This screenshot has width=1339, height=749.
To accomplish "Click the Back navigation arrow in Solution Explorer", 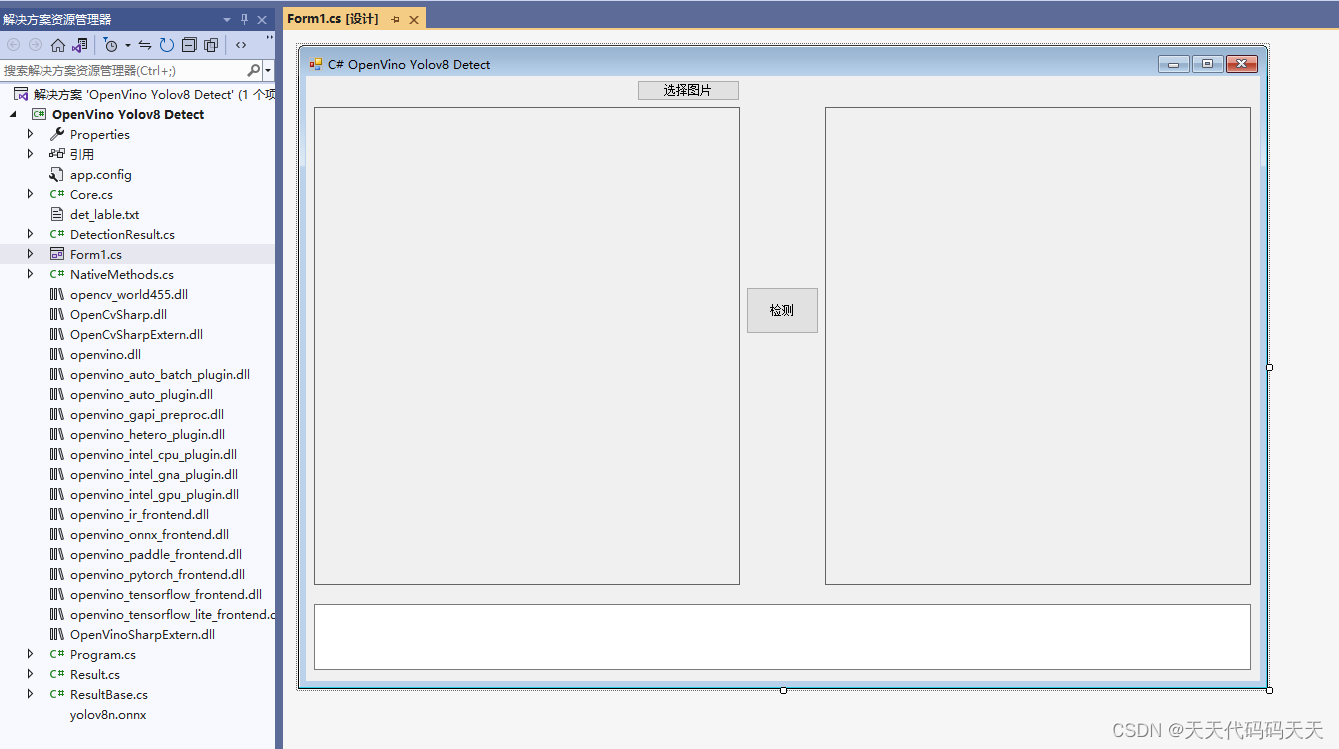I will pos(13,45).
